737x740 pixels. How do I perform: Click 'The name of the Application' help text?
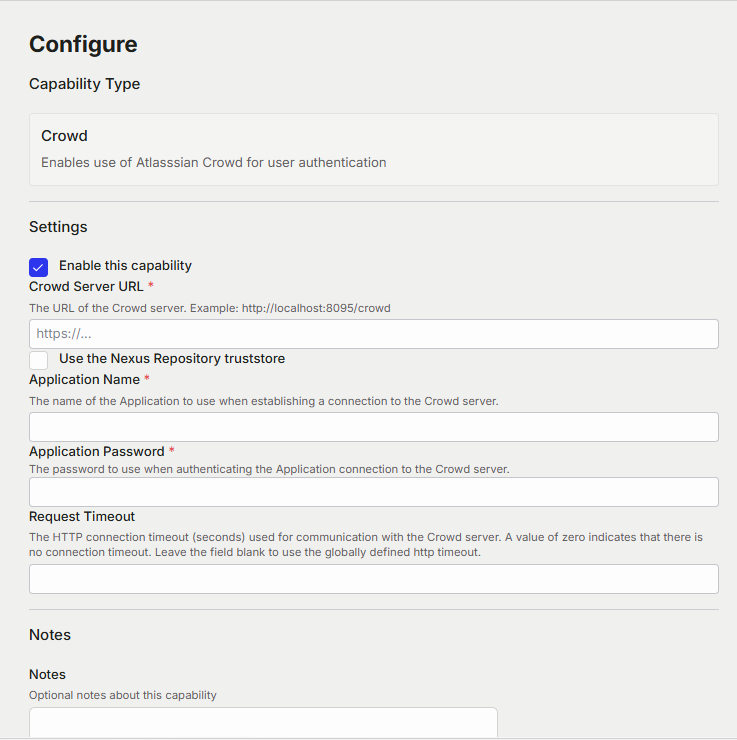tap(264, 401)
